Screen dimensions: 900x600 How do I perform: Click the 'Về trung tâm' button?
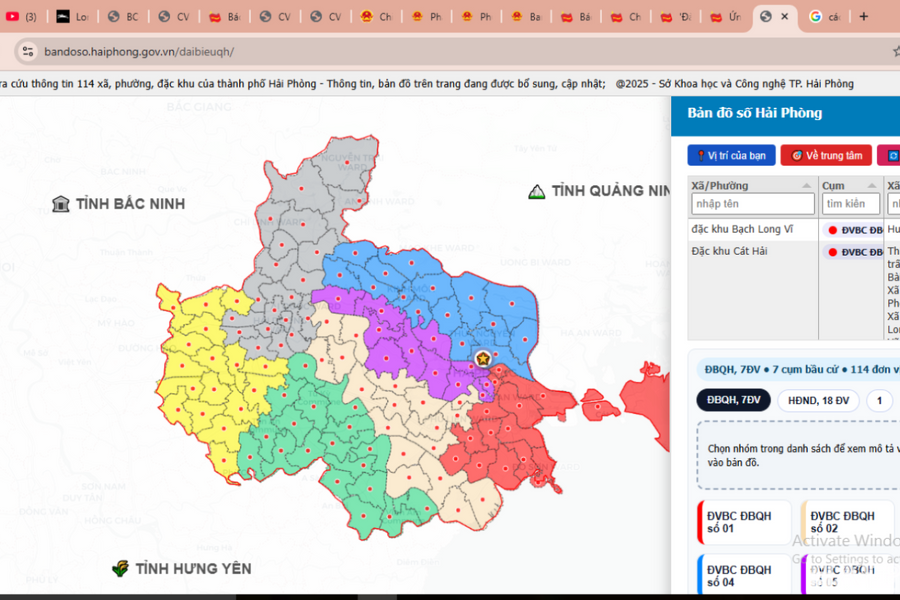click(826, 156)
